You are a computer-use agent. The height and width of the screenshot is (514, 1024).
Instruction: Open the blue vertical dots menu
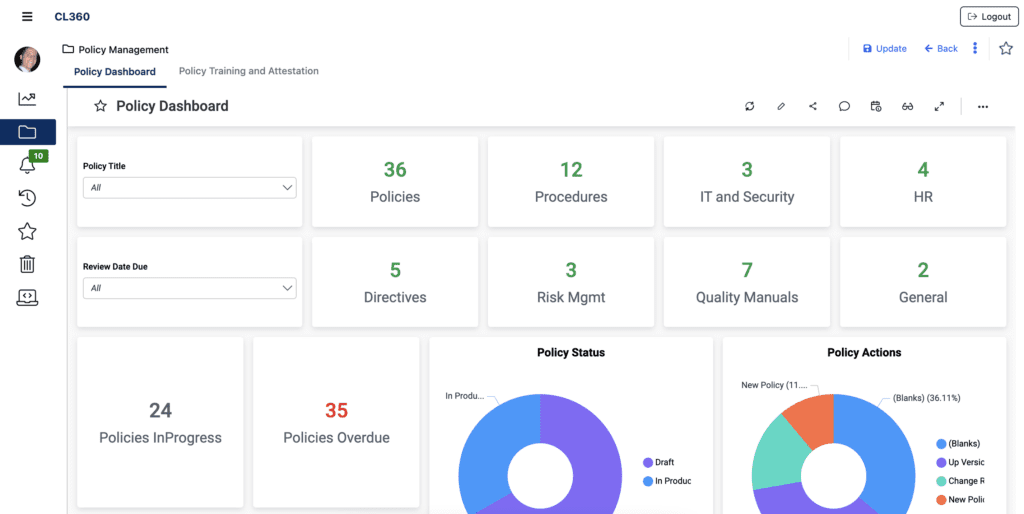click(x=975, y=48)
